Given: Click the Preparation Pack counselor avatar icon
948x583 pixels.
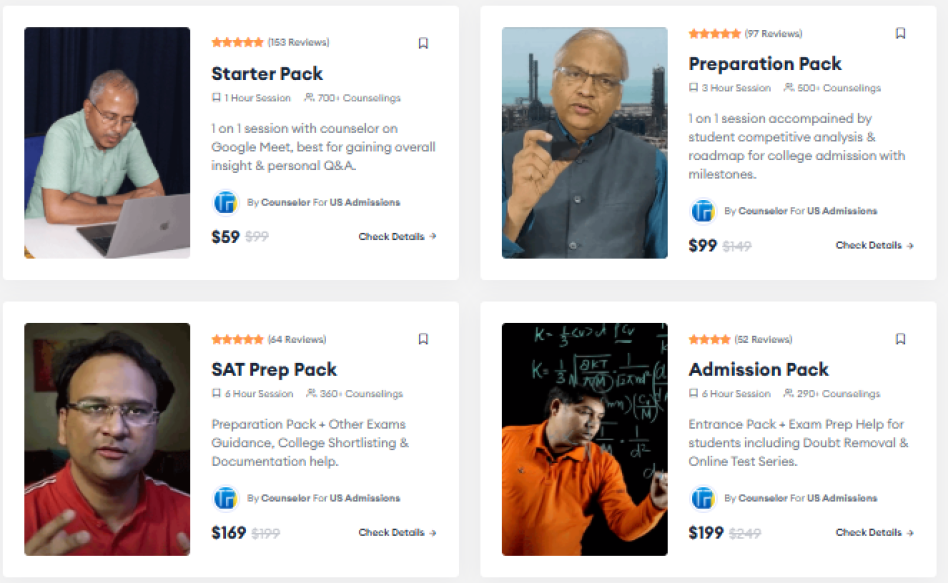Looking at the screenshot, I should (x=703, y=211).
